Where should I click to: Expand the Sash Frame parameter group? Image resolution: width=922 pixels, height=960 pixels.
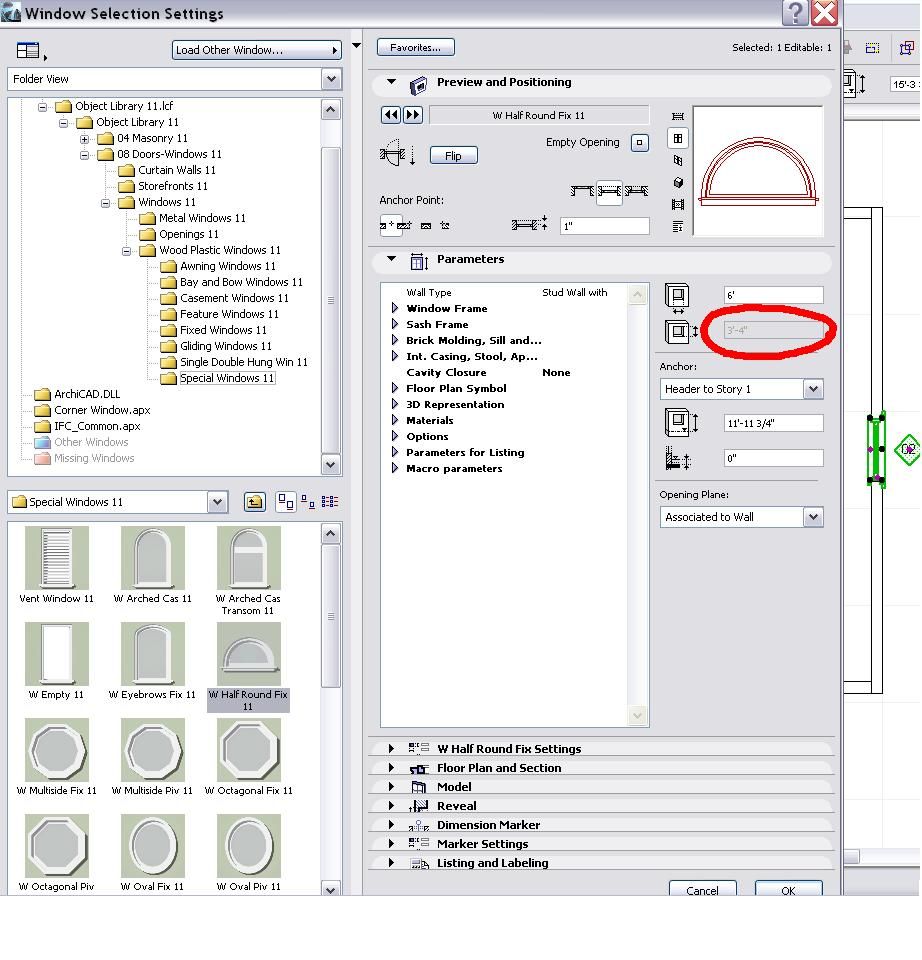pyautogui.click(x=395, y=324)
